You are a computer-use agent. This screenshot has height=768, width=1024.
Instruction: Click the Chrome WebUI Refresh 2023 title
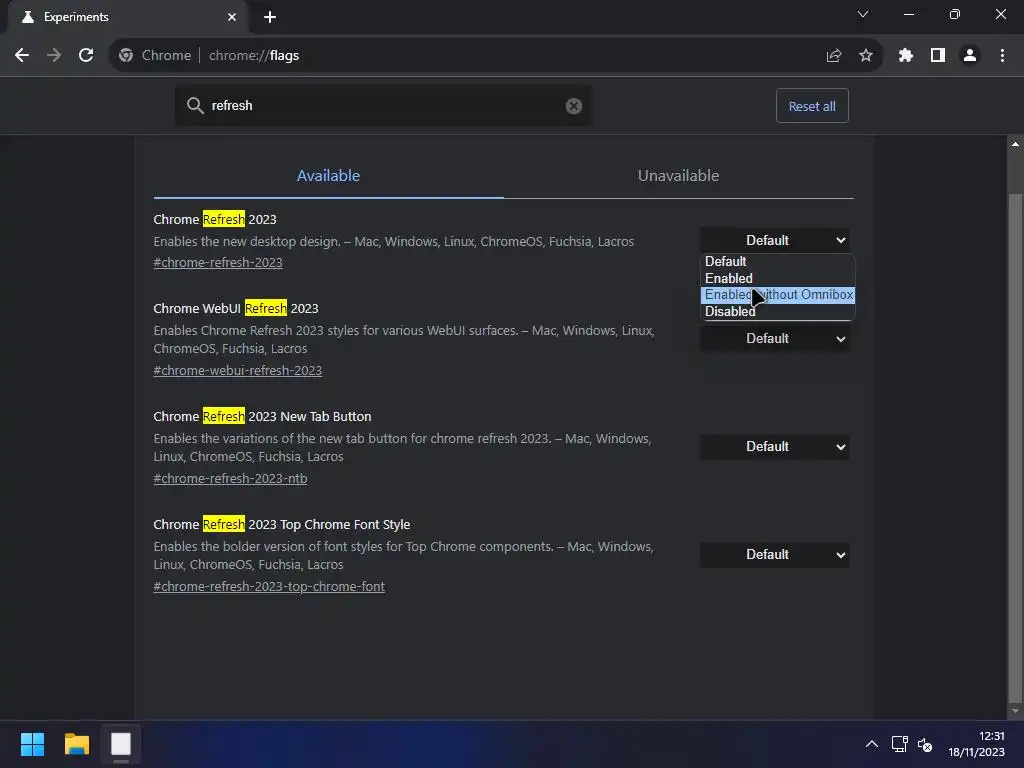[236, 308]
